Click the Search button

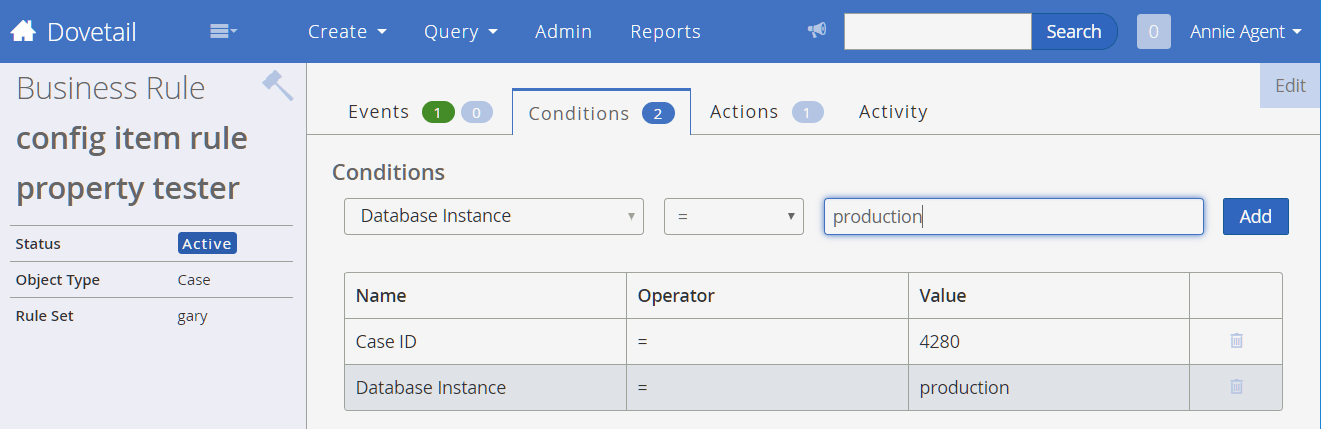pos(1073,31)
